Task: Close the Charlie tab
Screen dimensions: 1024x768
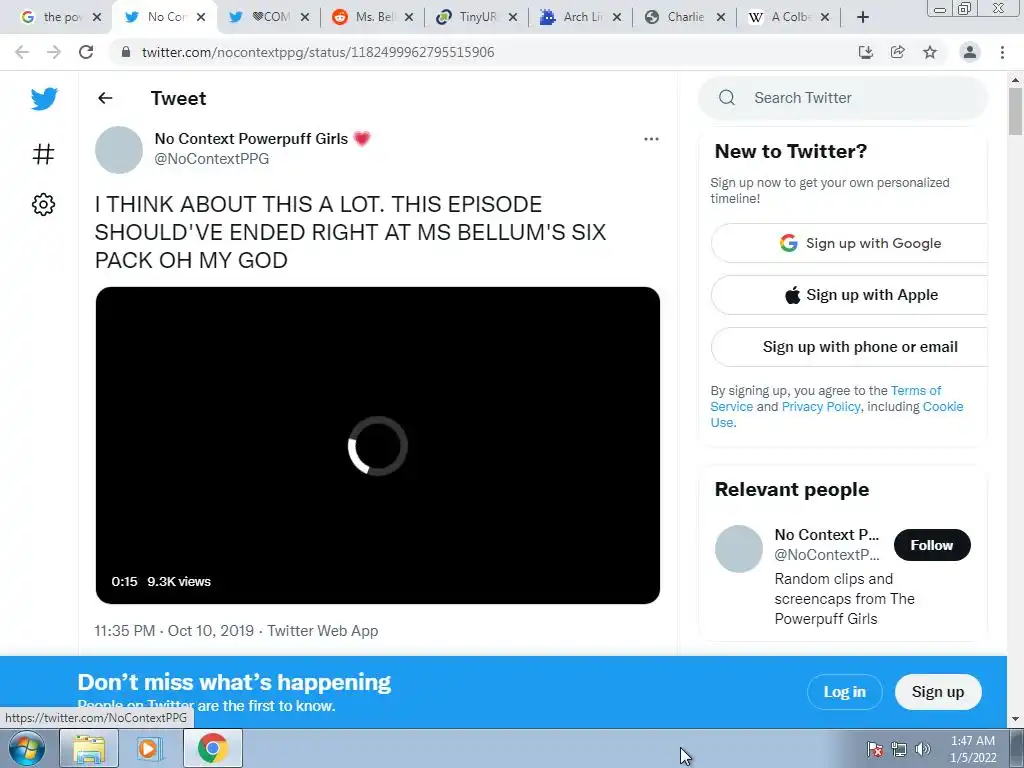Action: coord(720,17)
